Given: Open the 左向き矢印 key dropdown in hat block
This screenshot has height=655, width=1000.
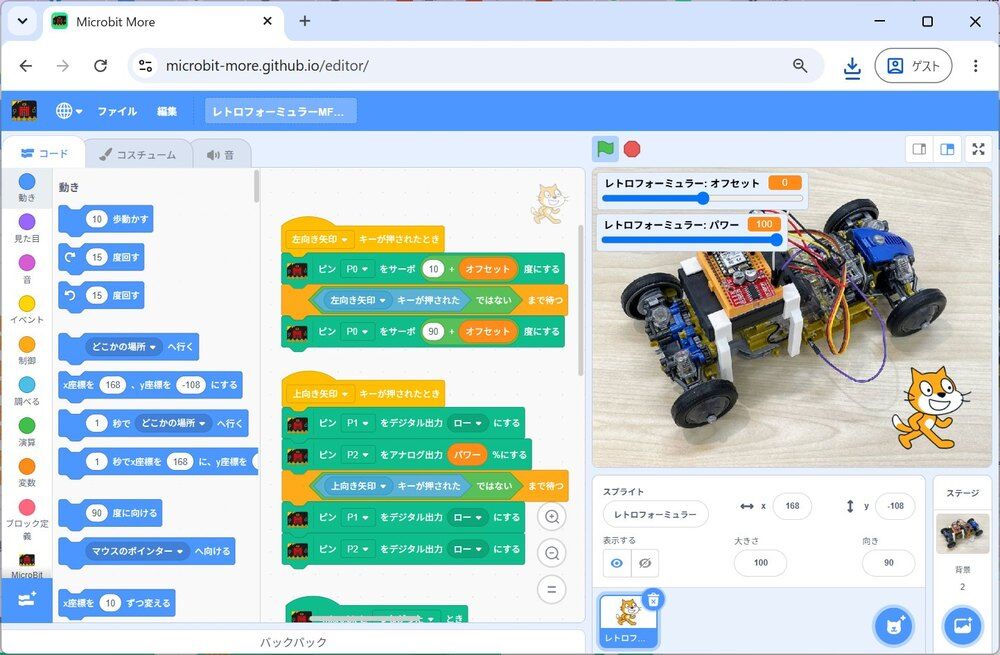Looking at the screenshot, I should pos(320,239).
